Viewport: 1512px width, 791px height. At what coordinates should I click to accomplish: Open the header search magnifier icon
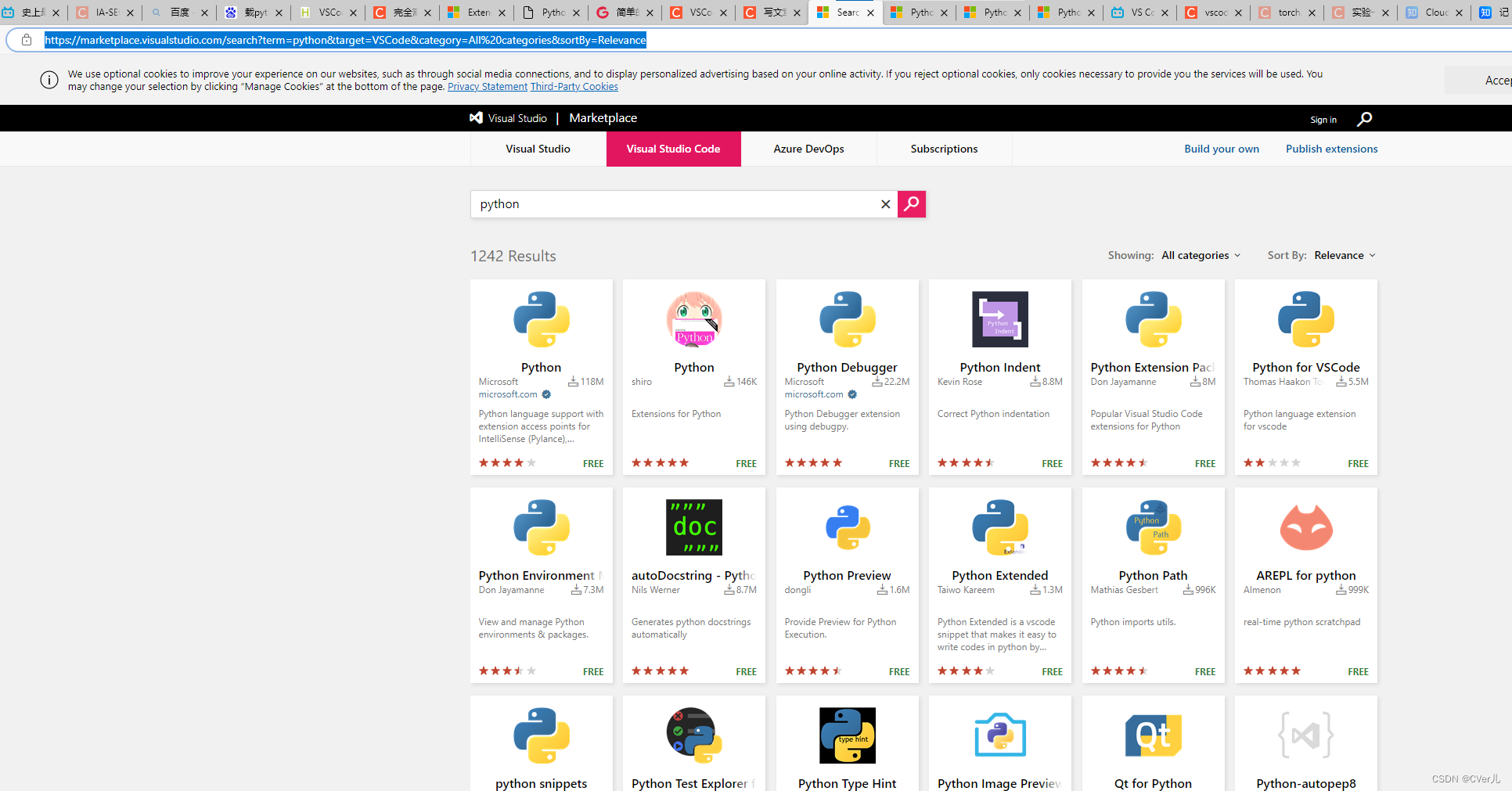[x=1365, y=119]
